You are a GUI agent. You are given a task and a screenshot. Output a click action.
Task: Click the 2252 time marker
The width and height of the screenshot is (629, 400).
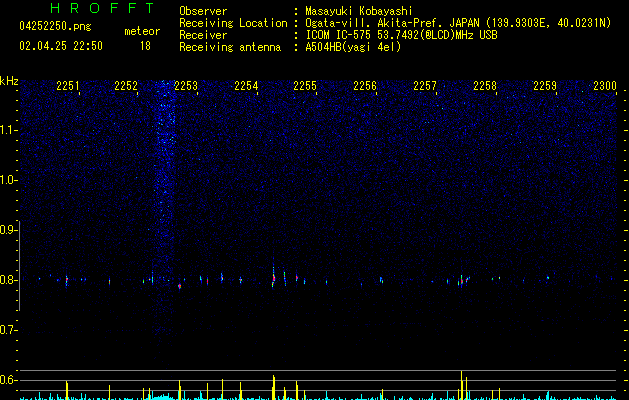coord(126,86)
